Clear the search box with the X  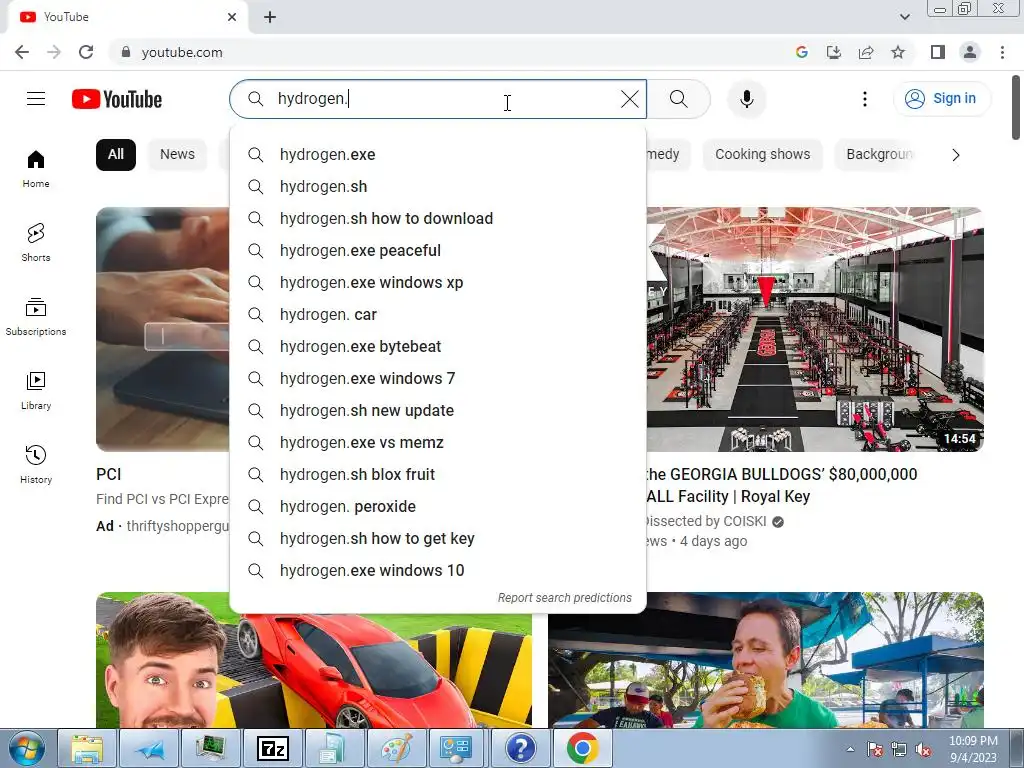630,99
